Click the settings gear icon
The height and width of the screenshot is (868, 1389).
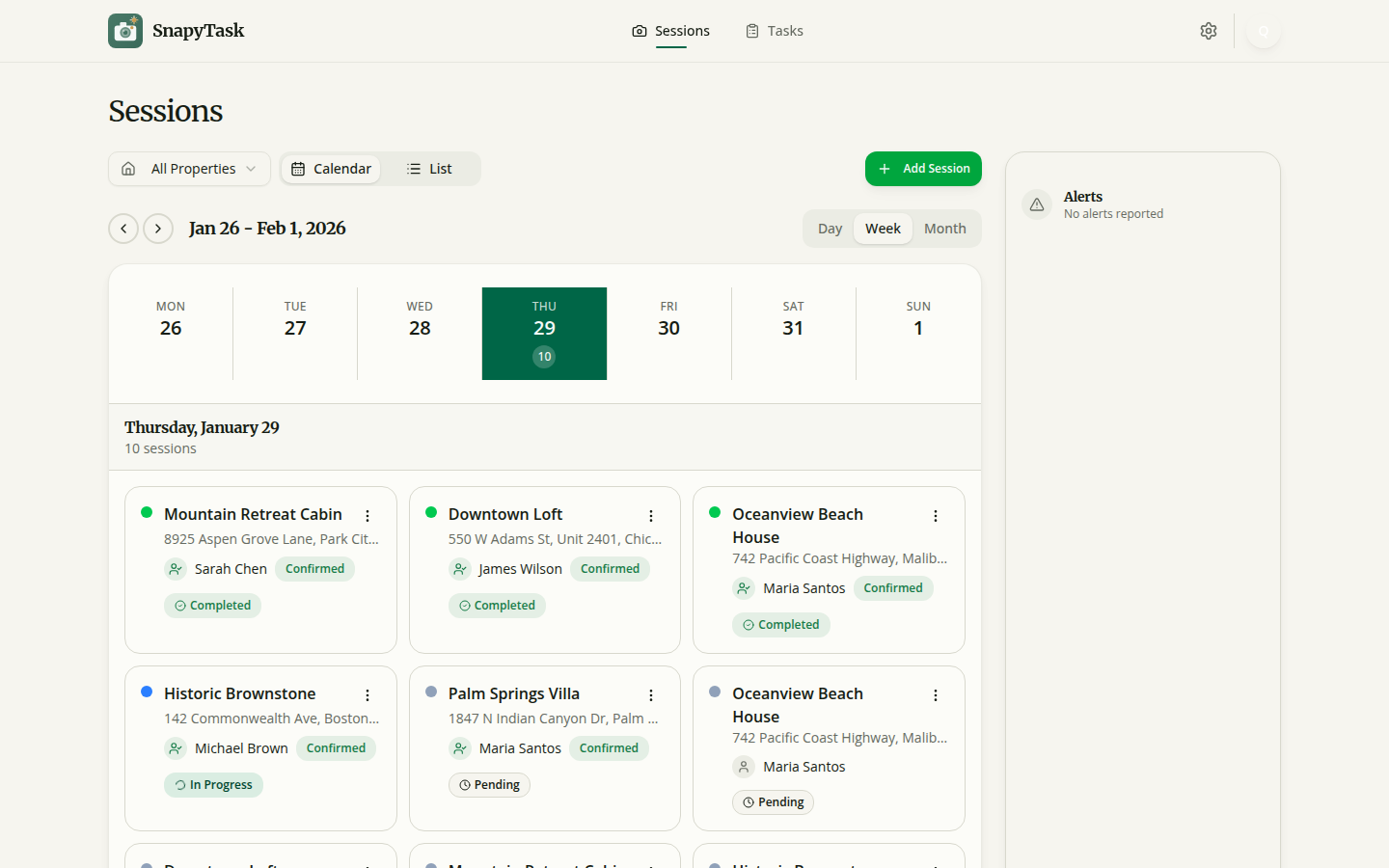pyautogui.click(x=1209, y=30)
